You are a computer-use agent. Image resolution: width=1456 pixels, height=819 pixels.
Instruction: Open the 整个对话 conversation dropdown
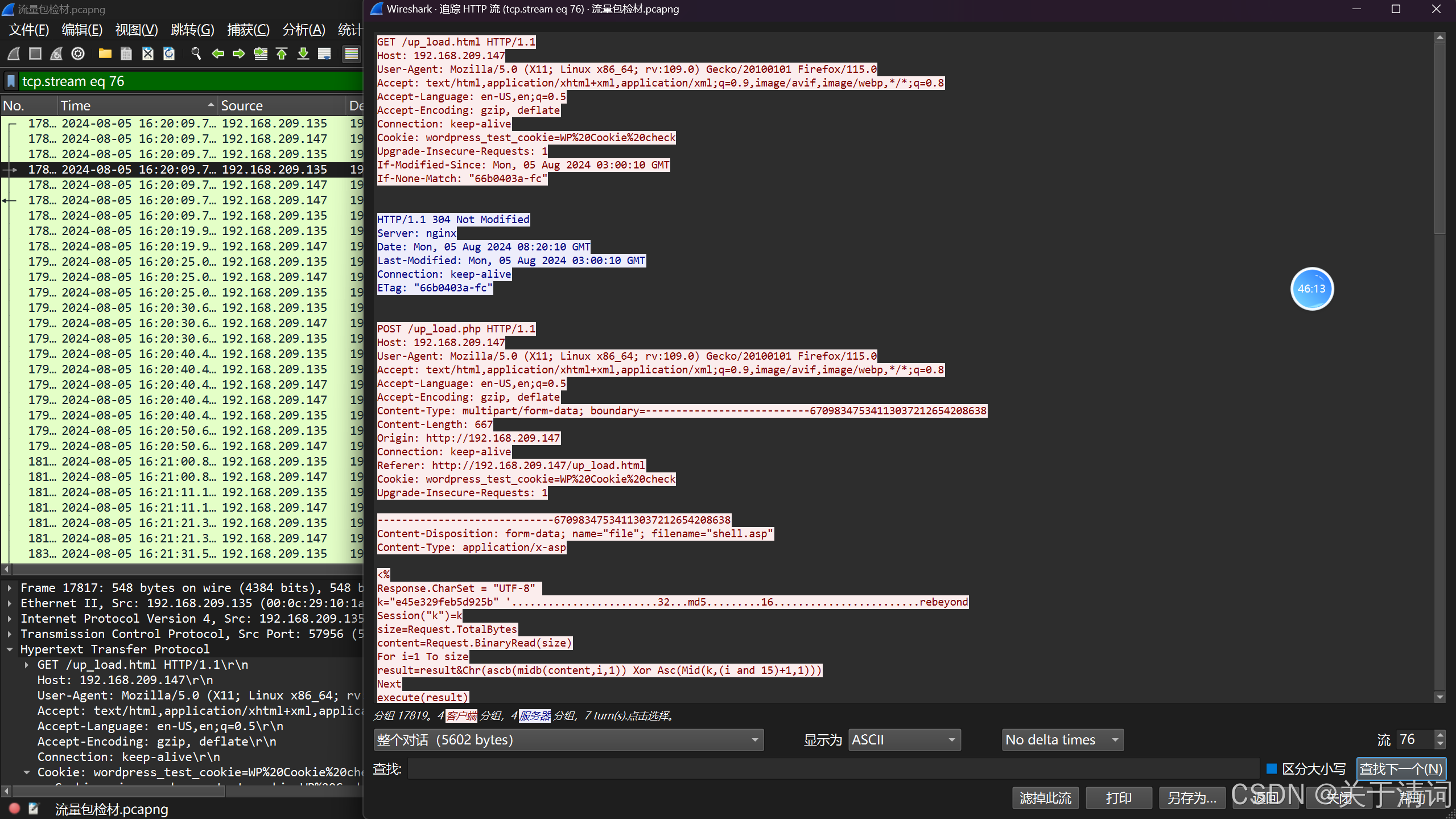click(x=568, y=740)
